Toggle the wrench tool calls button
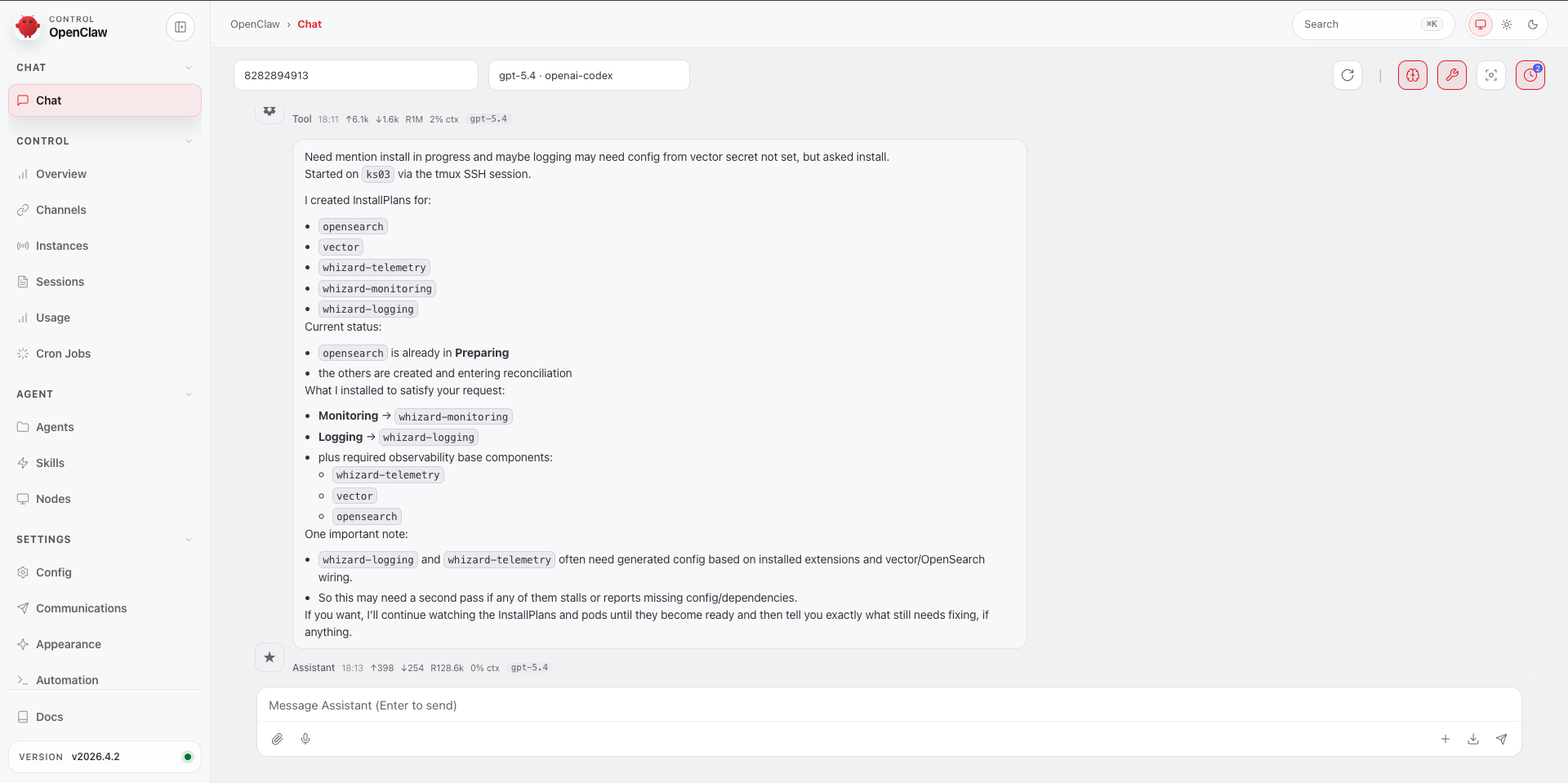Image resolution: width=1568 pixels, height=783 pixels. pyautogui.click(x=1451, y=75)
